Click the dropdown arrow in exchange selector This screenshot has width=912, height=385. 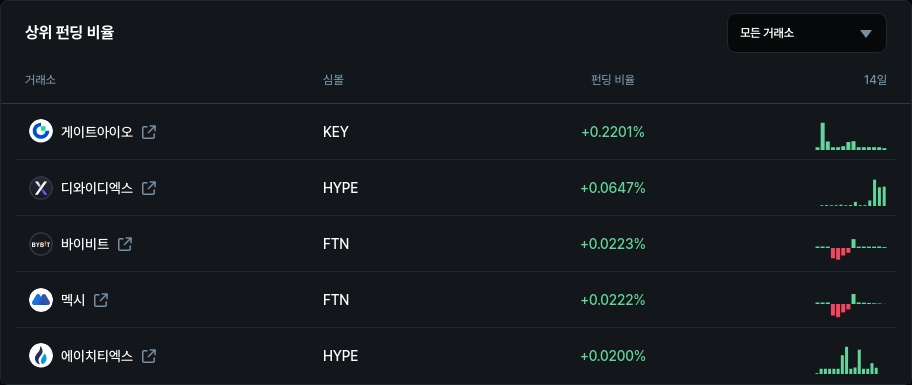[866, 34]
